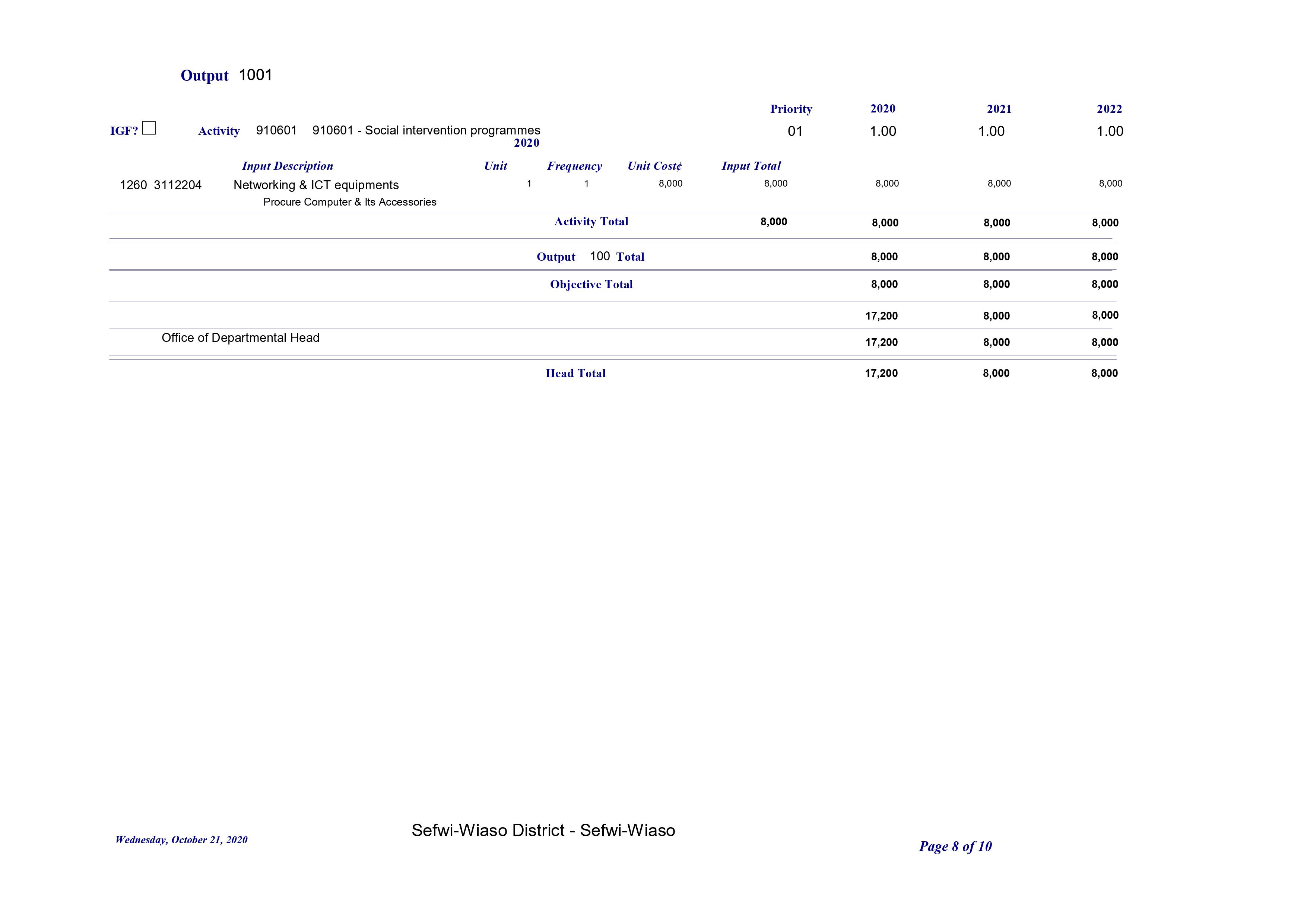Viewport: 1307px width, 924px height.
Task: Click the Unit column header
Action: coord(495,166)
